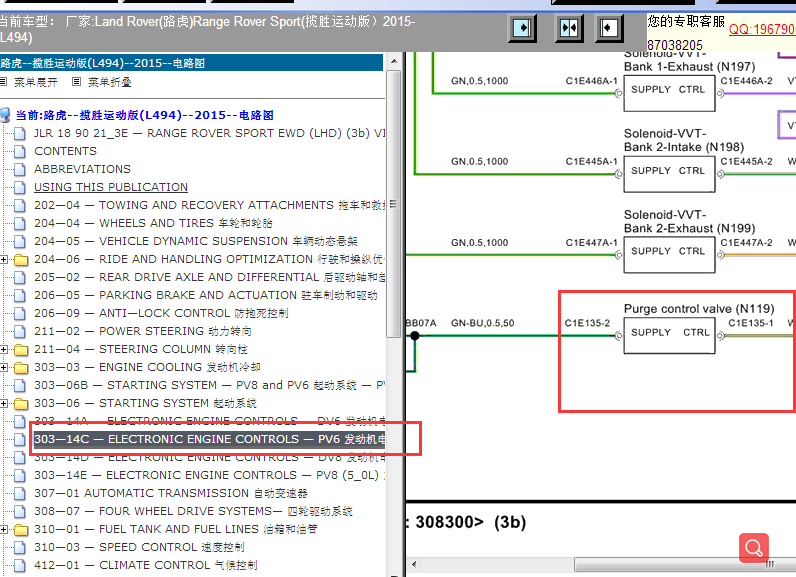The image size is (796, 577).
Task: Click the folder icon for 211-04 Steering Column
Action: [x=20, y=349]
